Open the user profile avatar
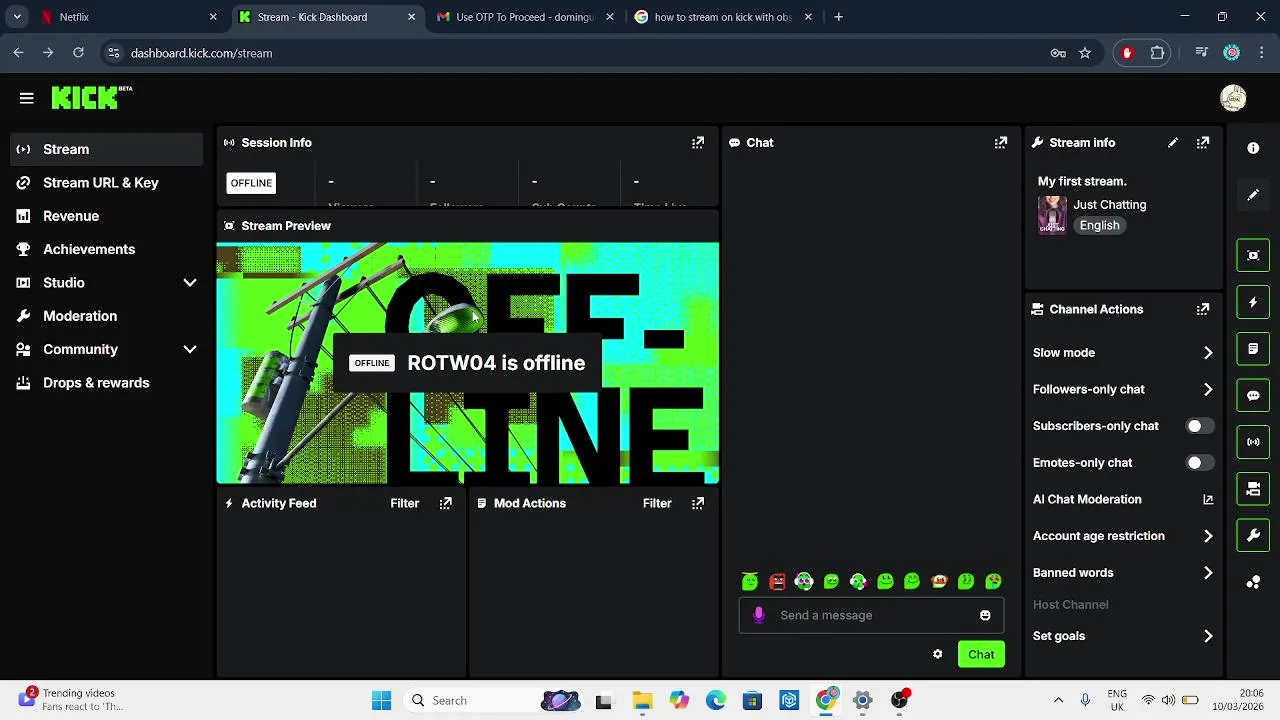 pos(1233,97)
